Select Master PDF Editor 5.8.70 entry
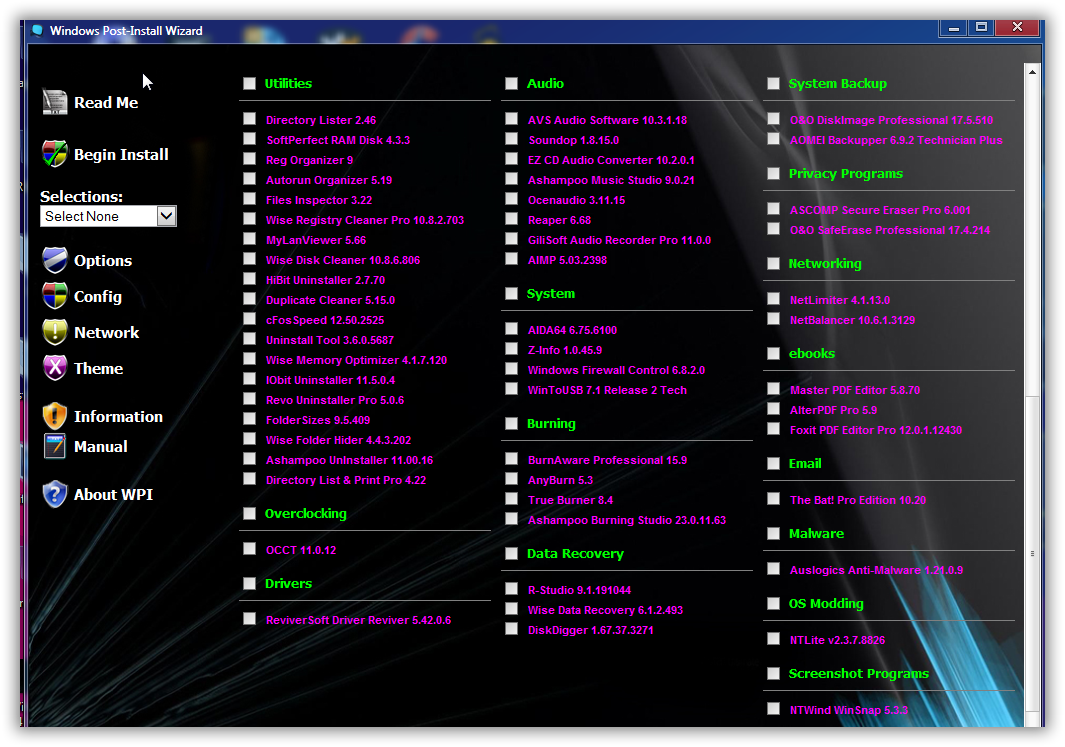This screenshot has width=1065, height=747. [855, 390]
